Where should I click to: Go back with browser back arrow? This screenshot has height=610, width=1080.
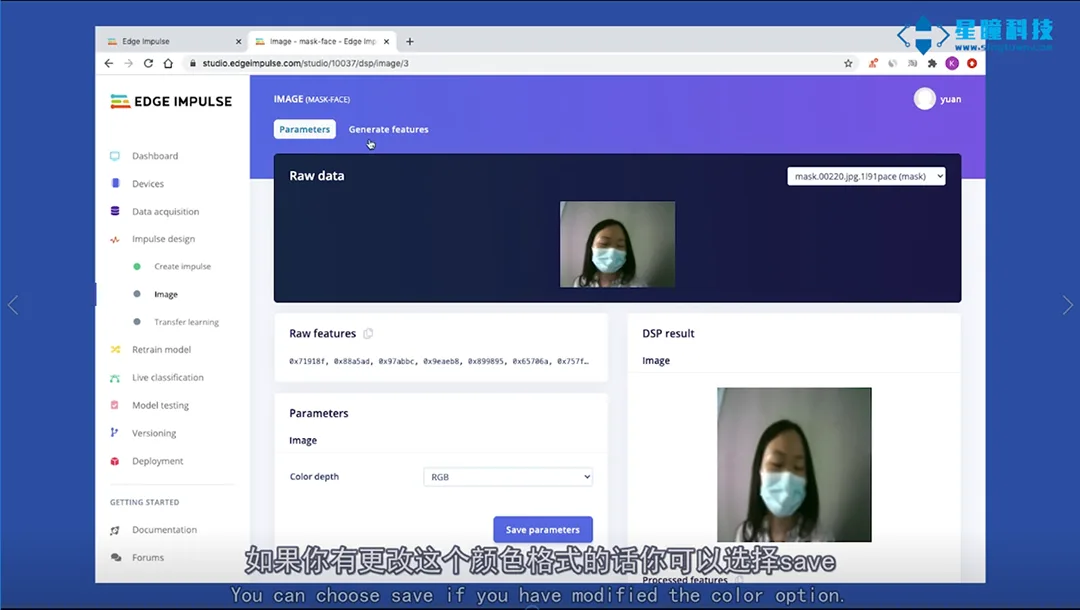pyautogui.click(x=109, y=63)
